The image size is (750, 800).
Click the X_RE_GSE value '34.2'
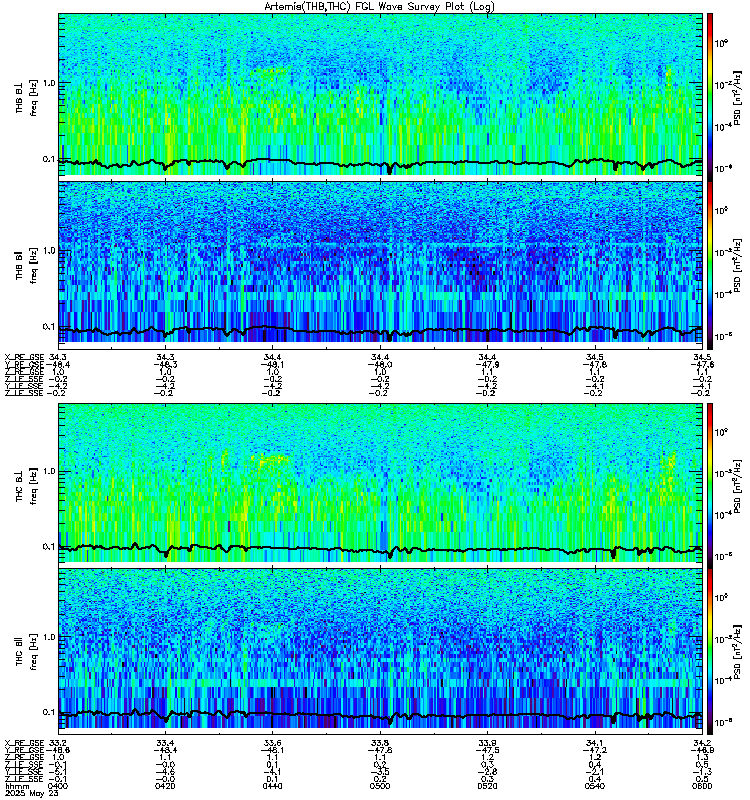click(702, 743)
